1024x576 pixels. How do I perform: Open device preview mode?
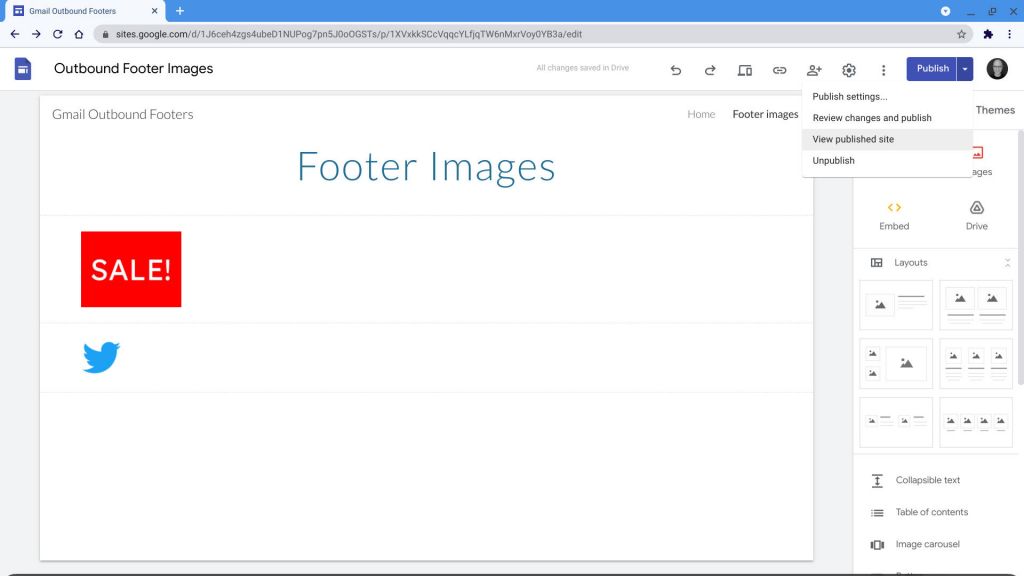(x=744, y=70)
